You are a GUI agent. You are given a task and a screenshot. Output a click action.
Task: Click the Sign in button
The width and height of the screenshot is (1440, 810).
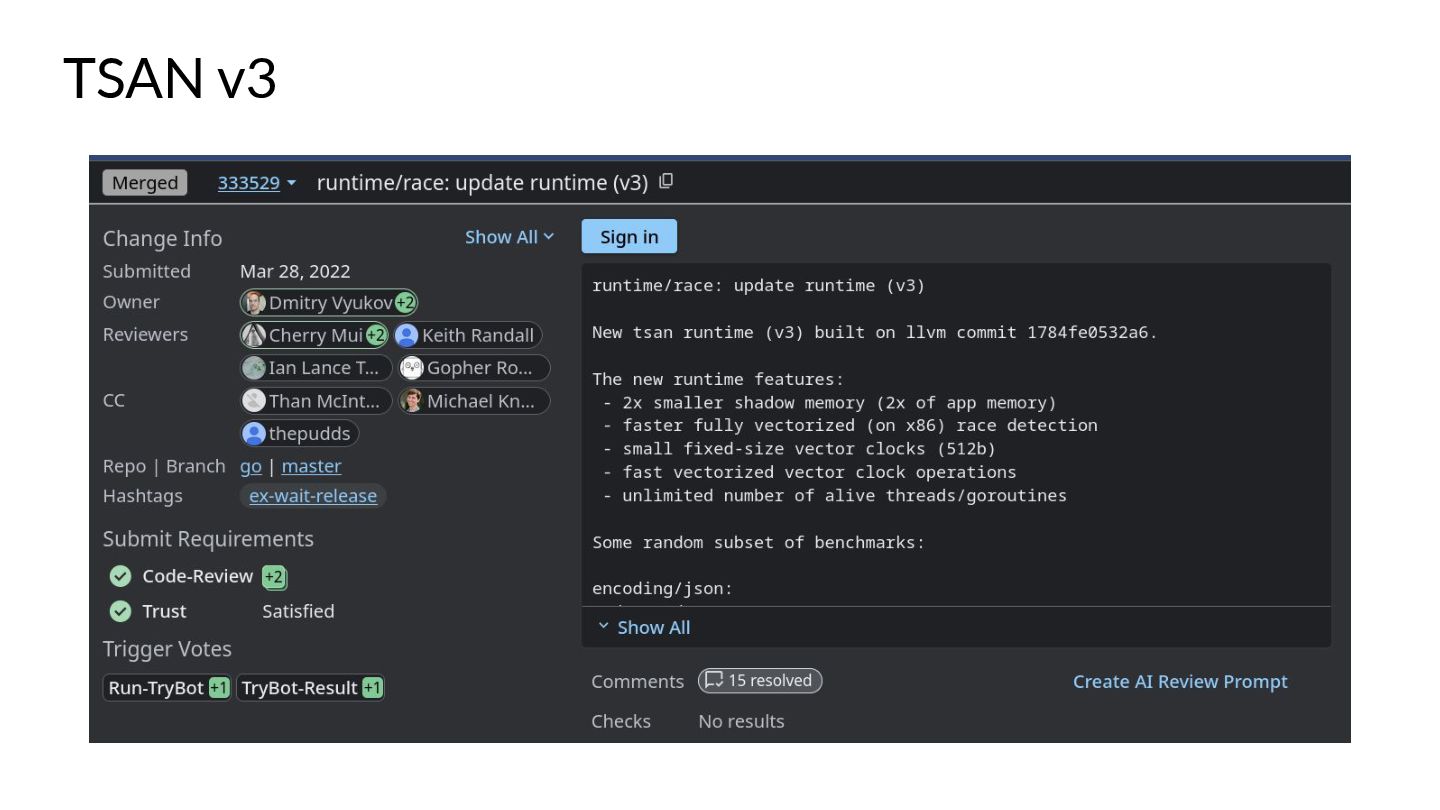(629, 236)
